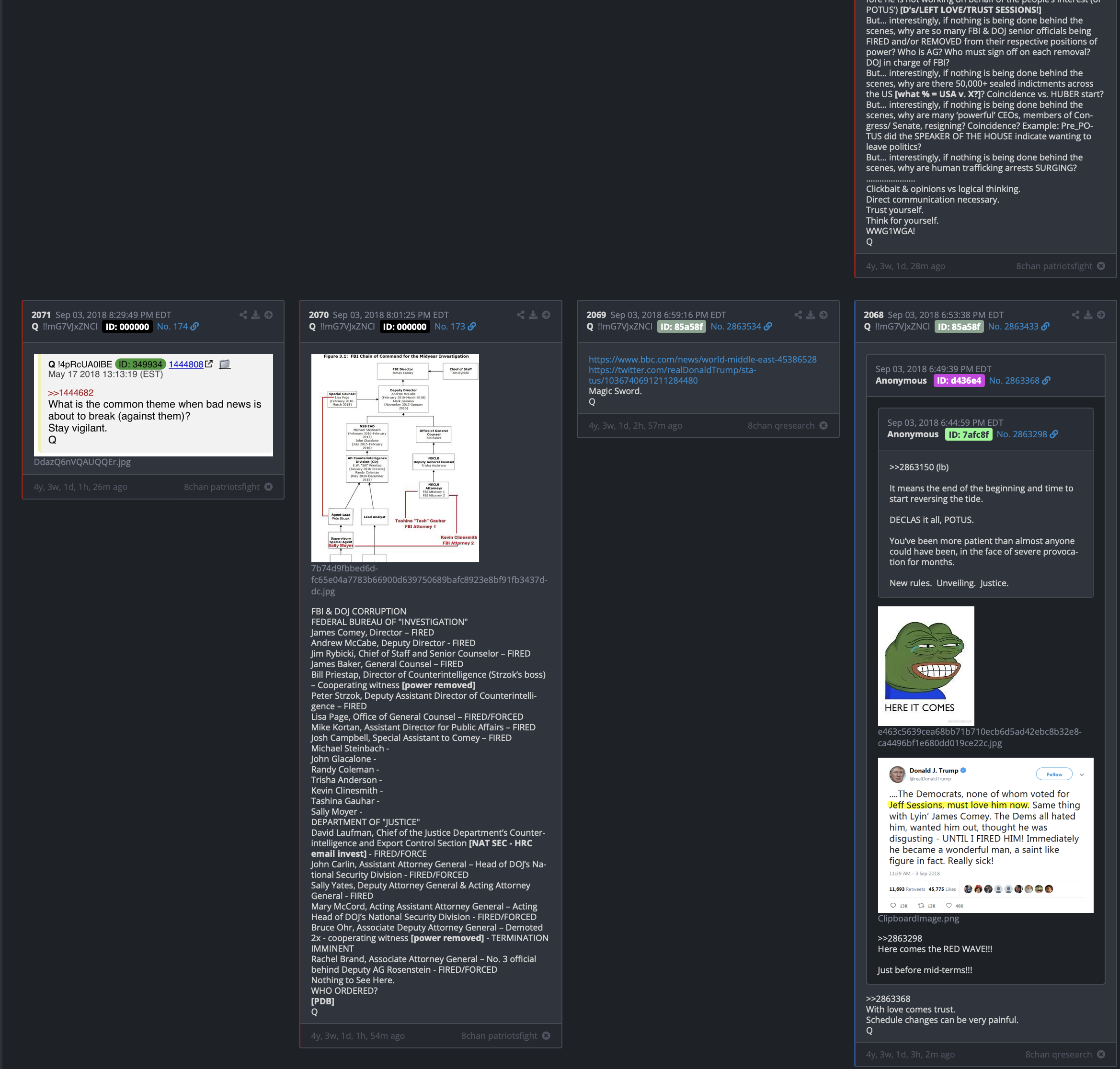Click the chain link icon beside No. 2863368
This screenshot has width=1120, height=1069.
tap(1047, 381)
